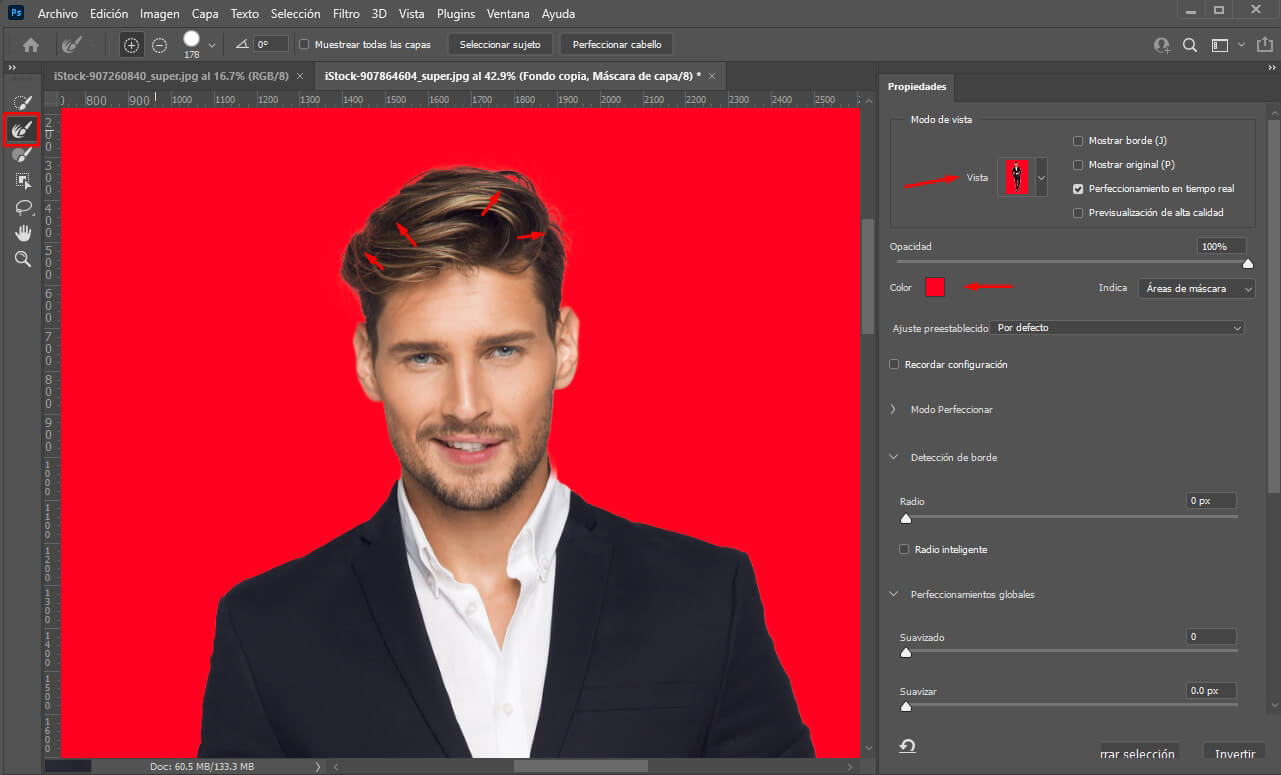Select the Refine Edge Brush tool
The height and width of the screenshot is (775, 1281).
(22, 129)
